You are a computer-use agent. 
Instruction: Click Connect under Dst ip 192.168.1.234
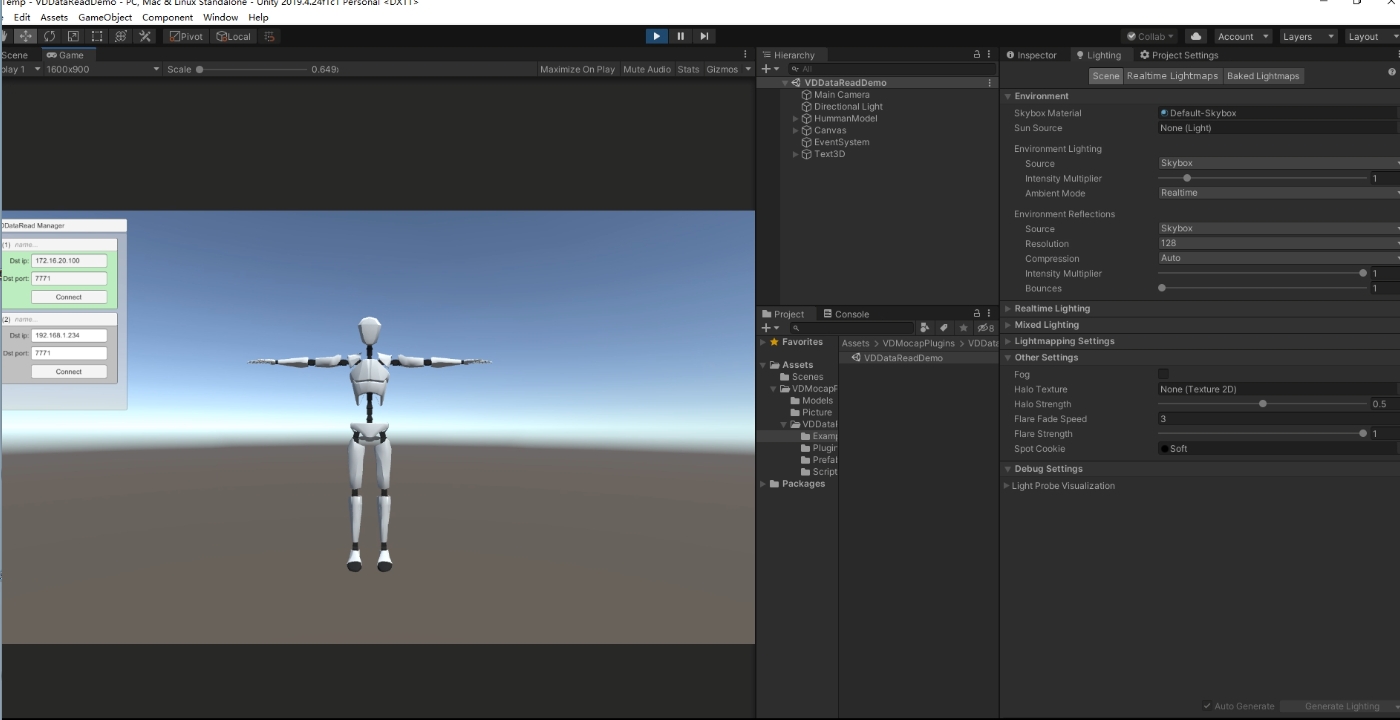pyautogui.click(x=69, y=372)
